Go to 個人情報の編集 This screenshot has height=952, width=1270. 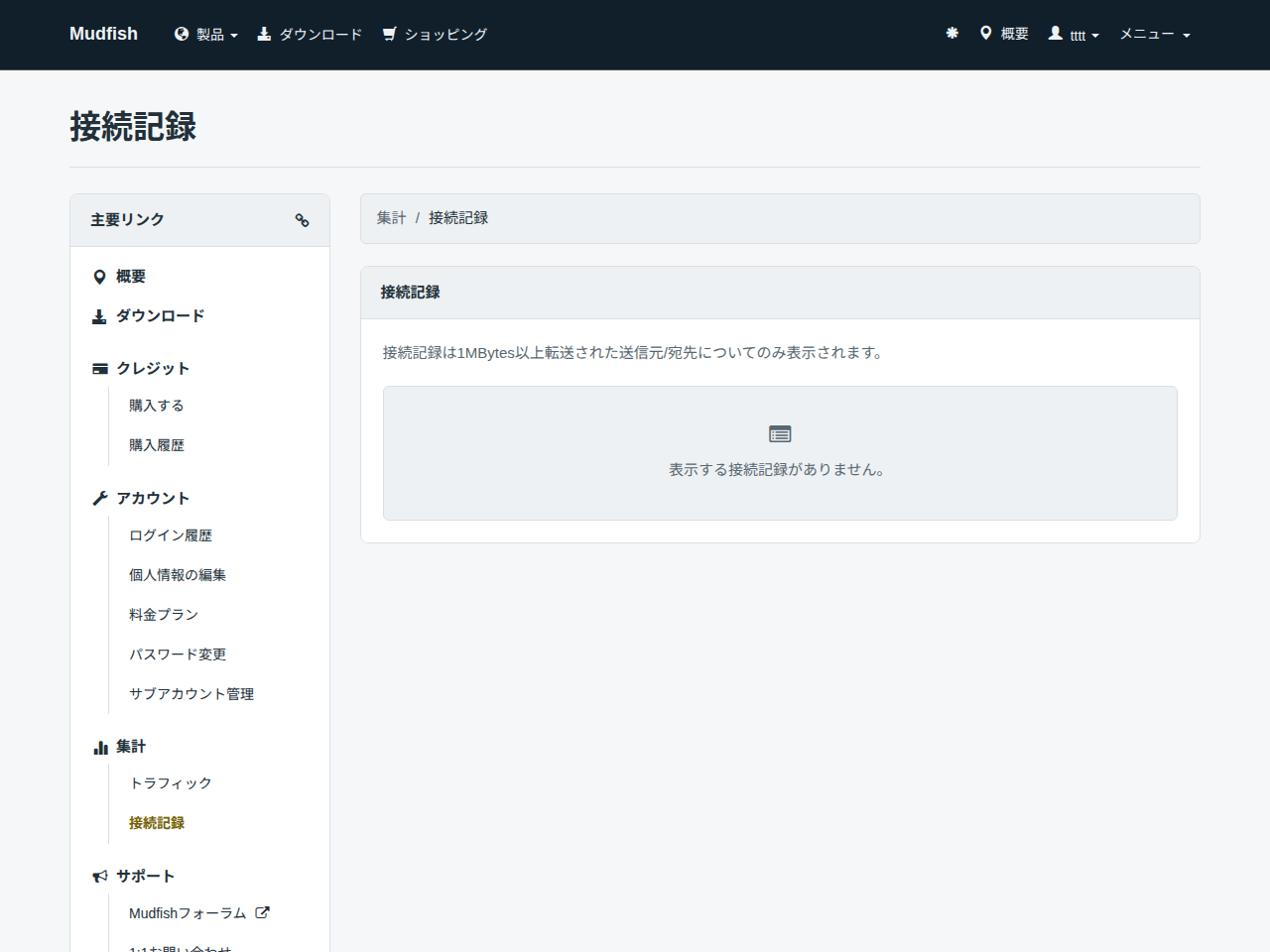click(x=178, y=575)
